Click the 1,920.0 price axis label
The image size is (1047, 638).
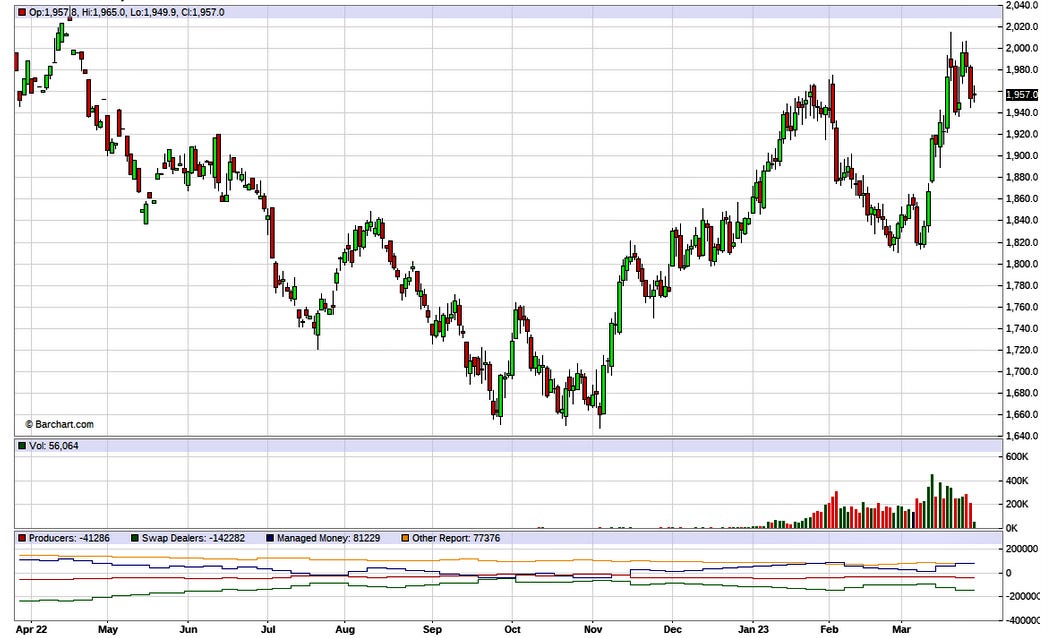[x=1022, y=134]
